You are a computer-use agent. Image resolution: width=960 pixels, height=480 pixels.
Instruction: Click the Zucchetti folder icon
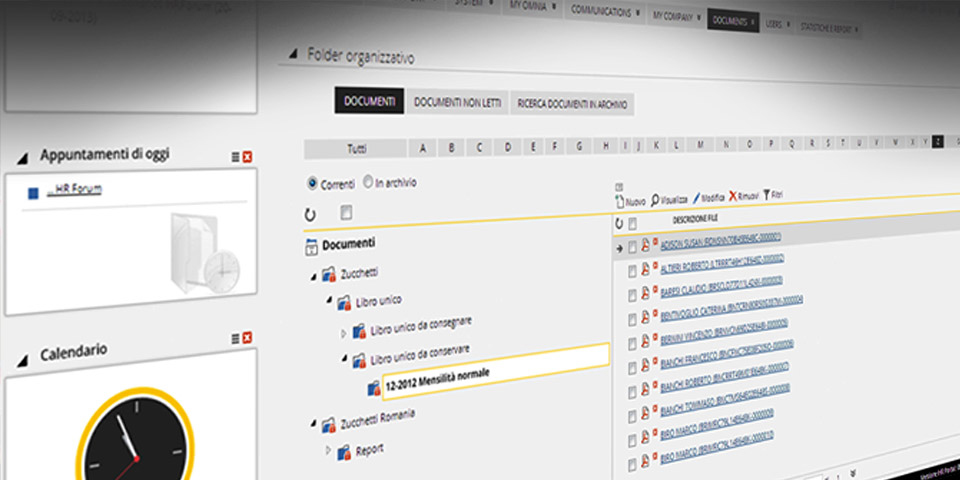click(329, 274)
